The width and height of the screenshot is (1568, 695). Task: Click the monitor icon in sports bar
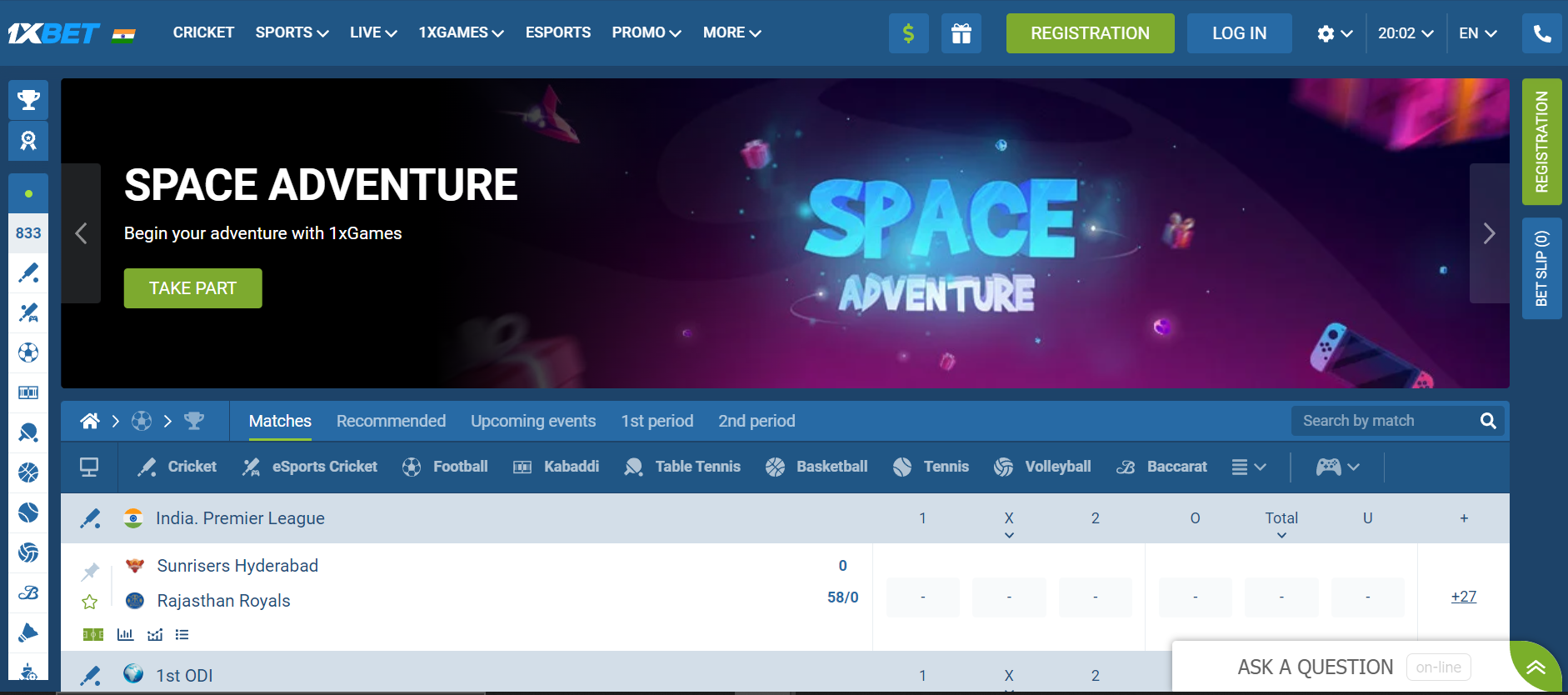(89, 467)
